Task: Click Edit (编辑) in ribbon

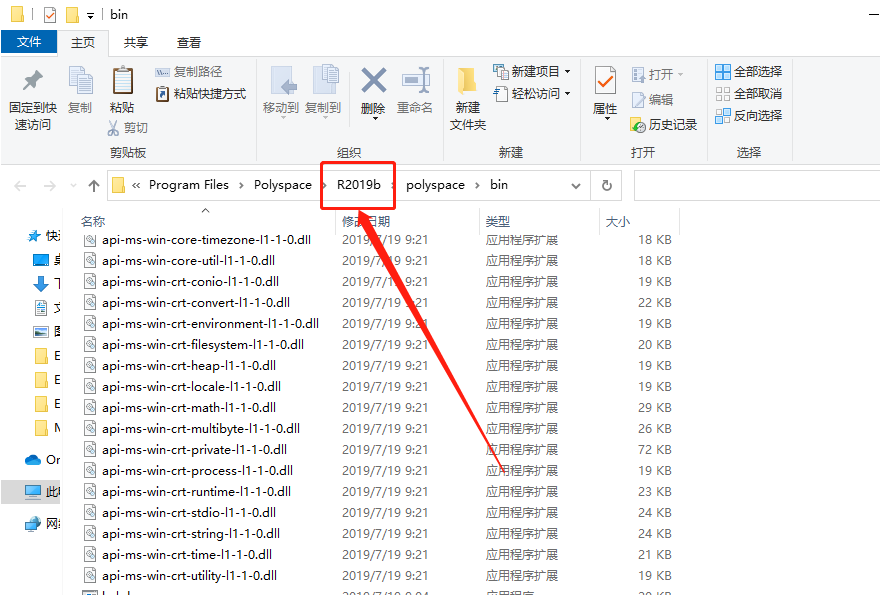Action: pos(652,99)
